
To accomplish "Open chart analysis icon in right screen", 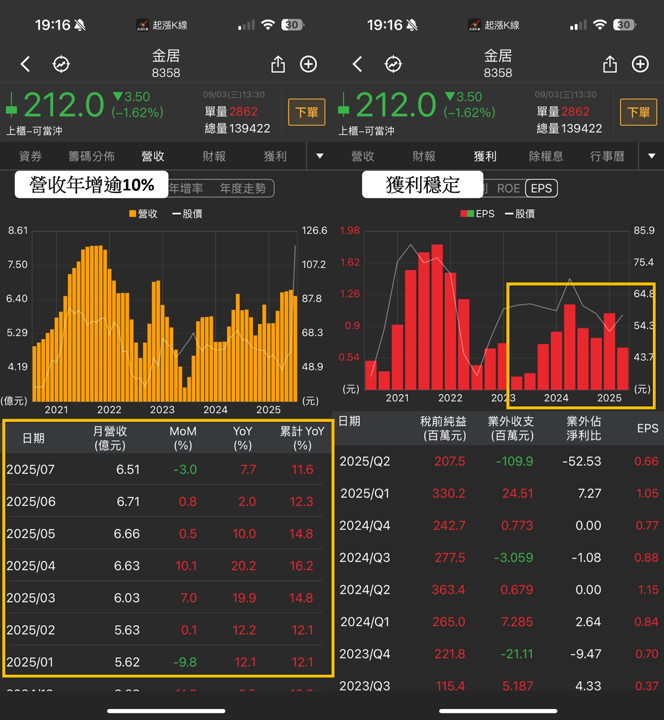I will click(x=393, y=64).
